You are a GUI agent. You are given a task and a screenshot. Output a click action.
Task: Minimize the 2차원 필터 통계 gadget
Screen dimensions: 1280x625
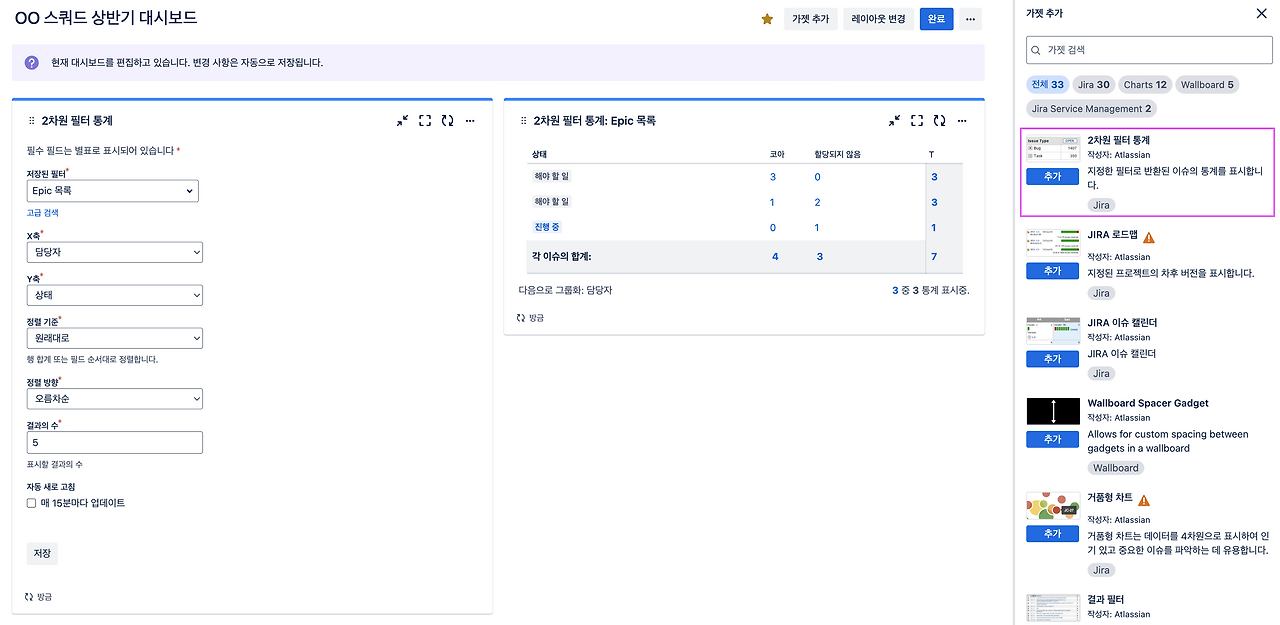point(403,120)
